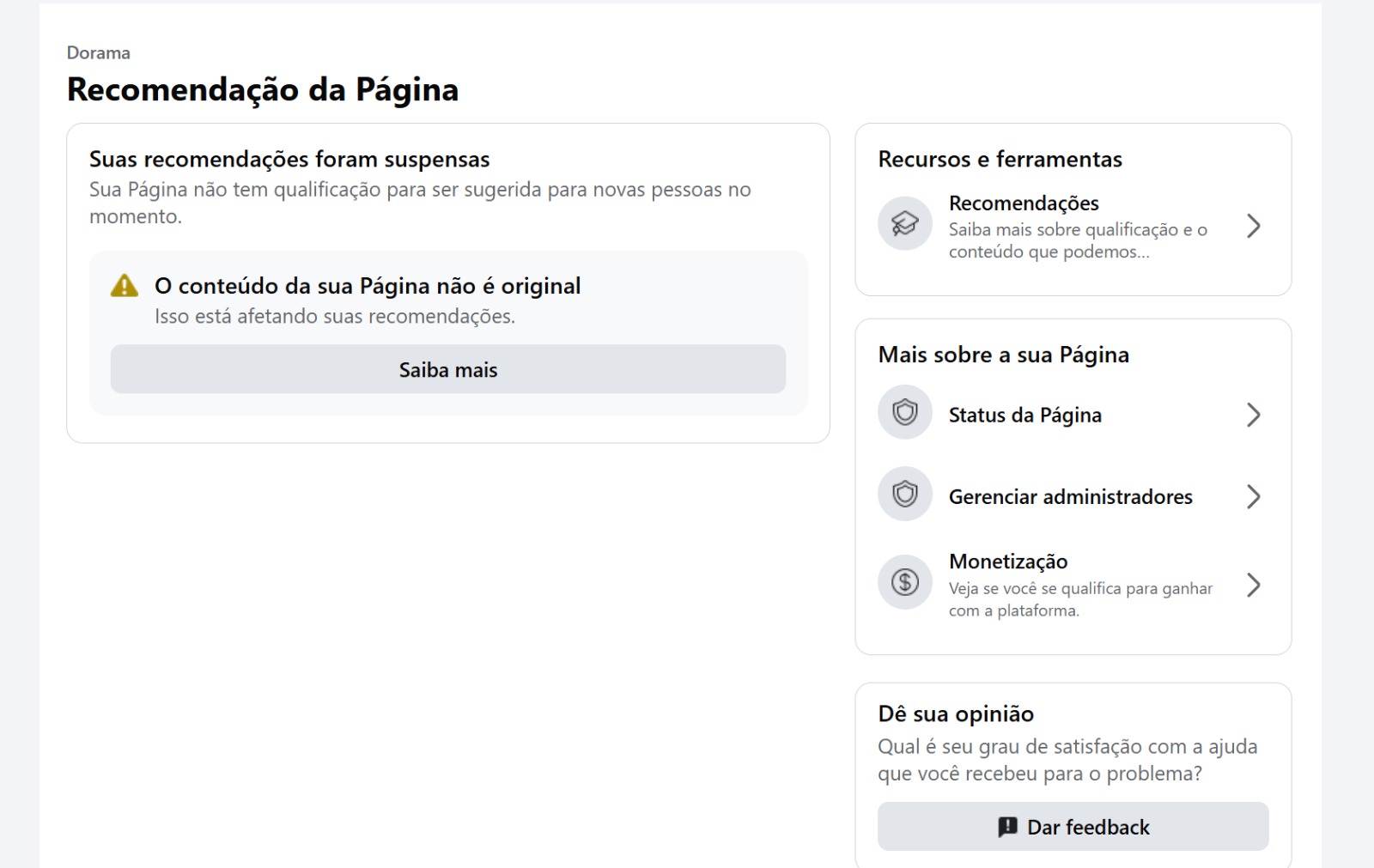Open the Monetização entry
Screen dimensions: 1374x868
coord(1073,585)
